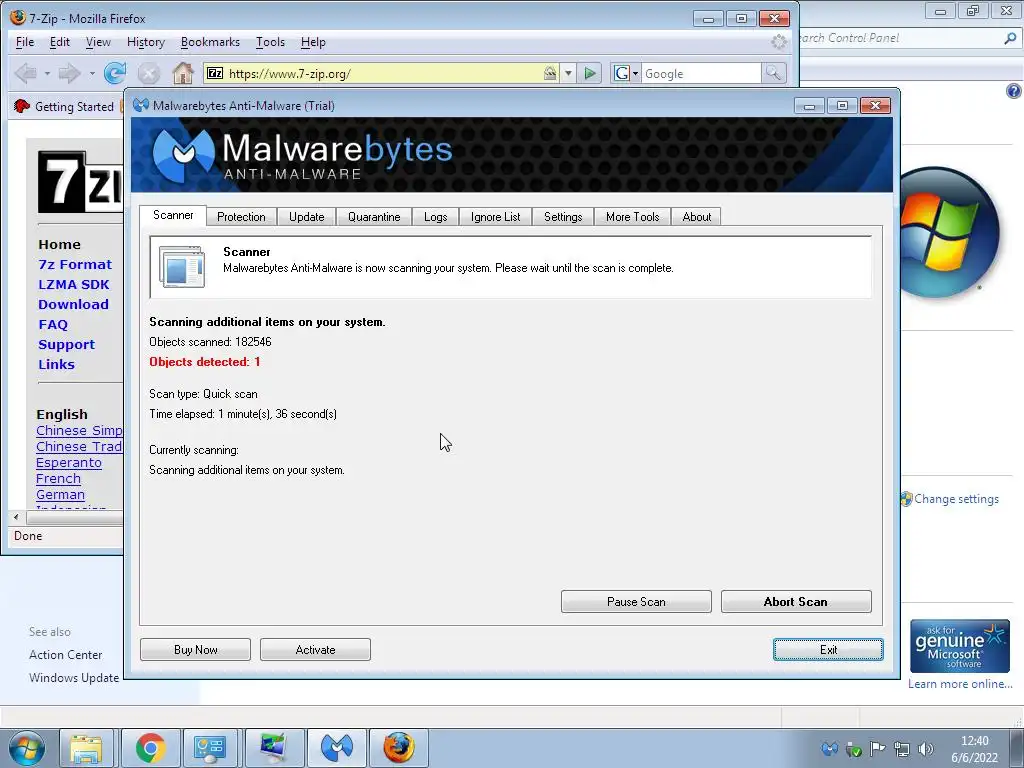1024x768 pixels.
Task: Open LZMA SDK link on 7-Zip page
Action: (x=74, y=285)
